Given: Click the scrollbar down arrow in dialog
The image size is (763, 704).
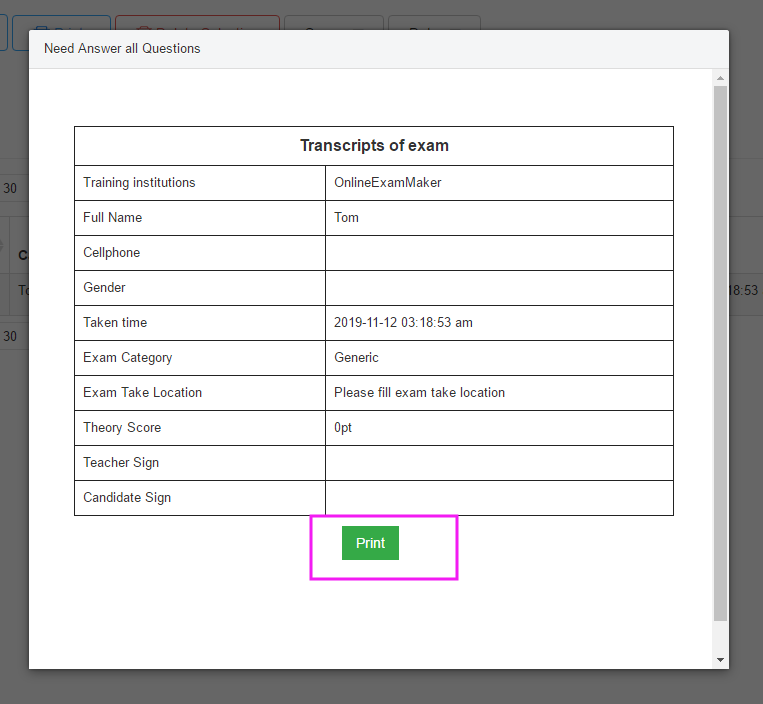Looking at the screenshot, I should coord(720,660).
